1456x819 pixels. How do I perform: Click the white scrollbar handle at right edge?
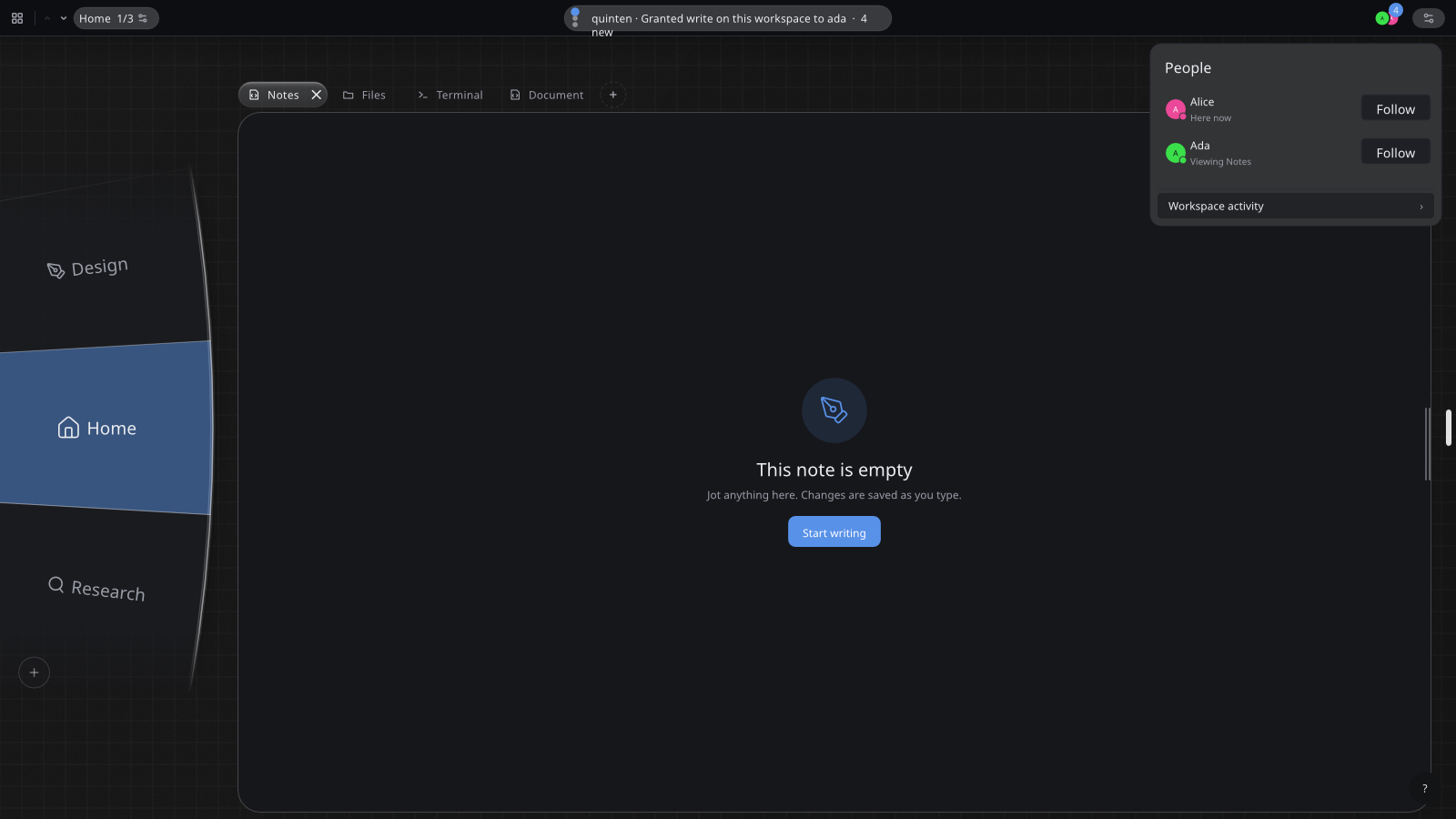point(1448,428)
